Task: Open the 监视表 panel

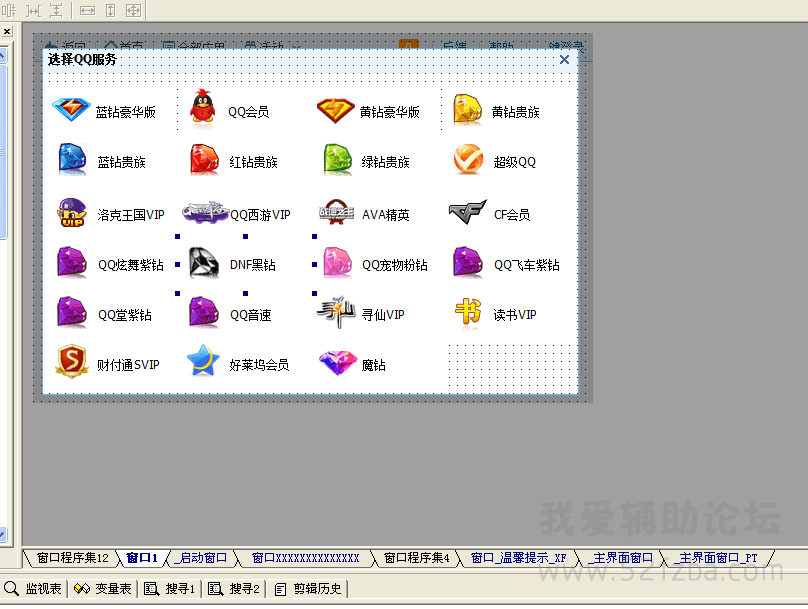Action: [x=33, y=588]
